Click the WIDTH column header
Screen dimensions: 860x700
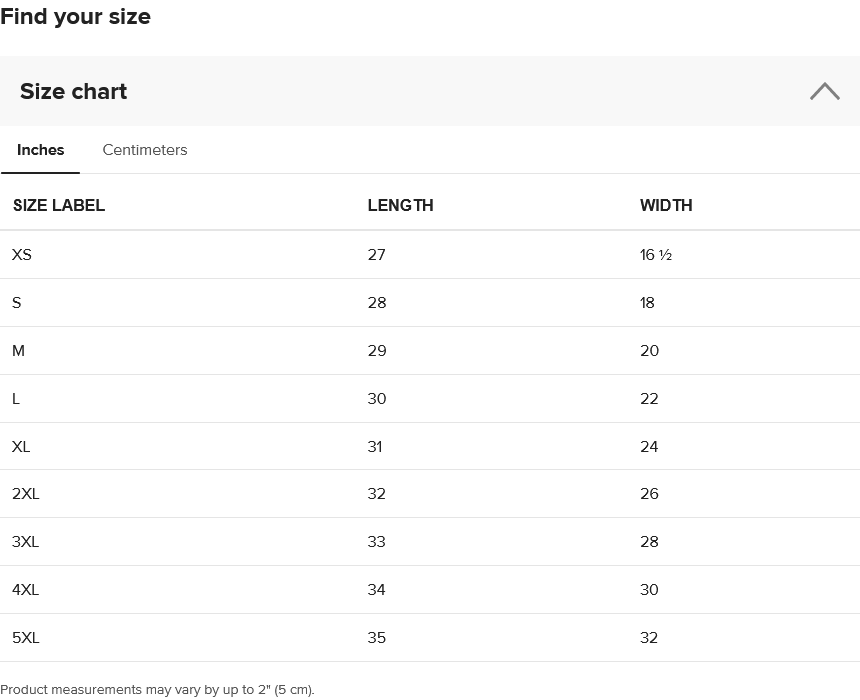pyautogui.click(x=666, y=205)
